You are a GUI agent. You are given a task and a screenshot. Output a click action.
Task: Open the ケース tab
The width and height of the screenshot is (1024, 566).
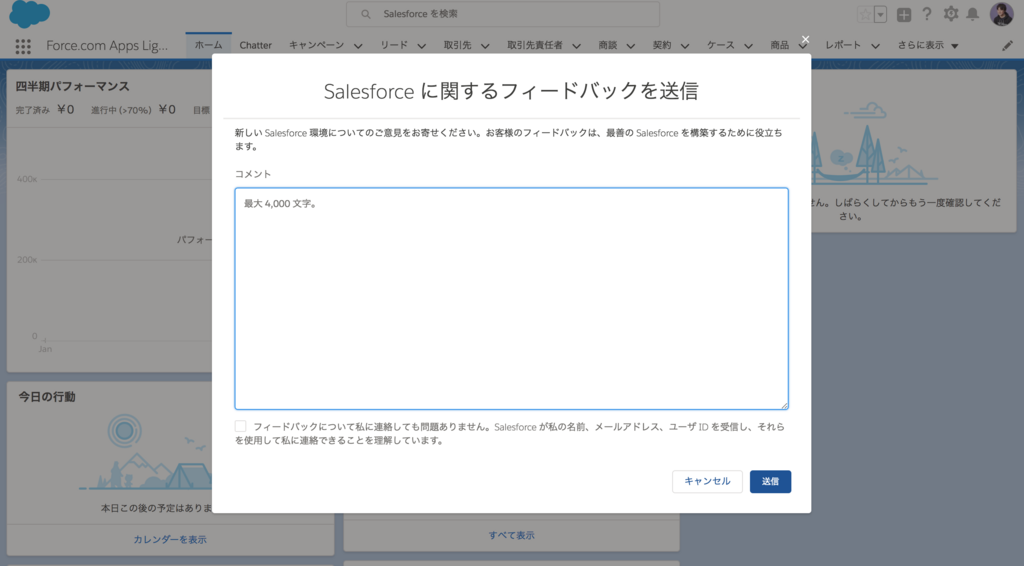(x=720, y=45)
